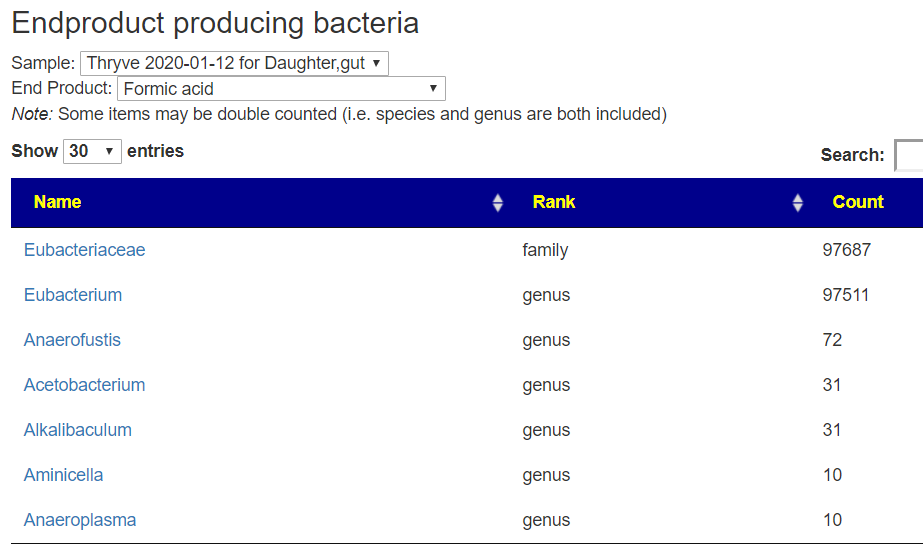Click the Endproduct producing bacteria heading
The width and height of the screenshot is (923, 546).
click(215, 24)
